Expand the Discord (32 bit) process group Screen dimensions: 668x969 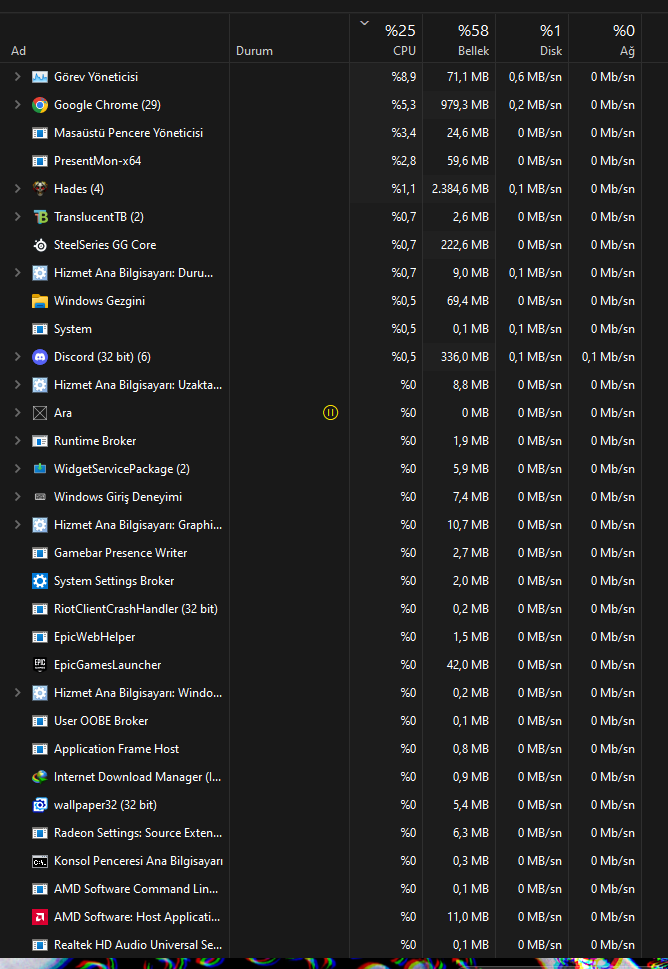click(x=17, y=357)
